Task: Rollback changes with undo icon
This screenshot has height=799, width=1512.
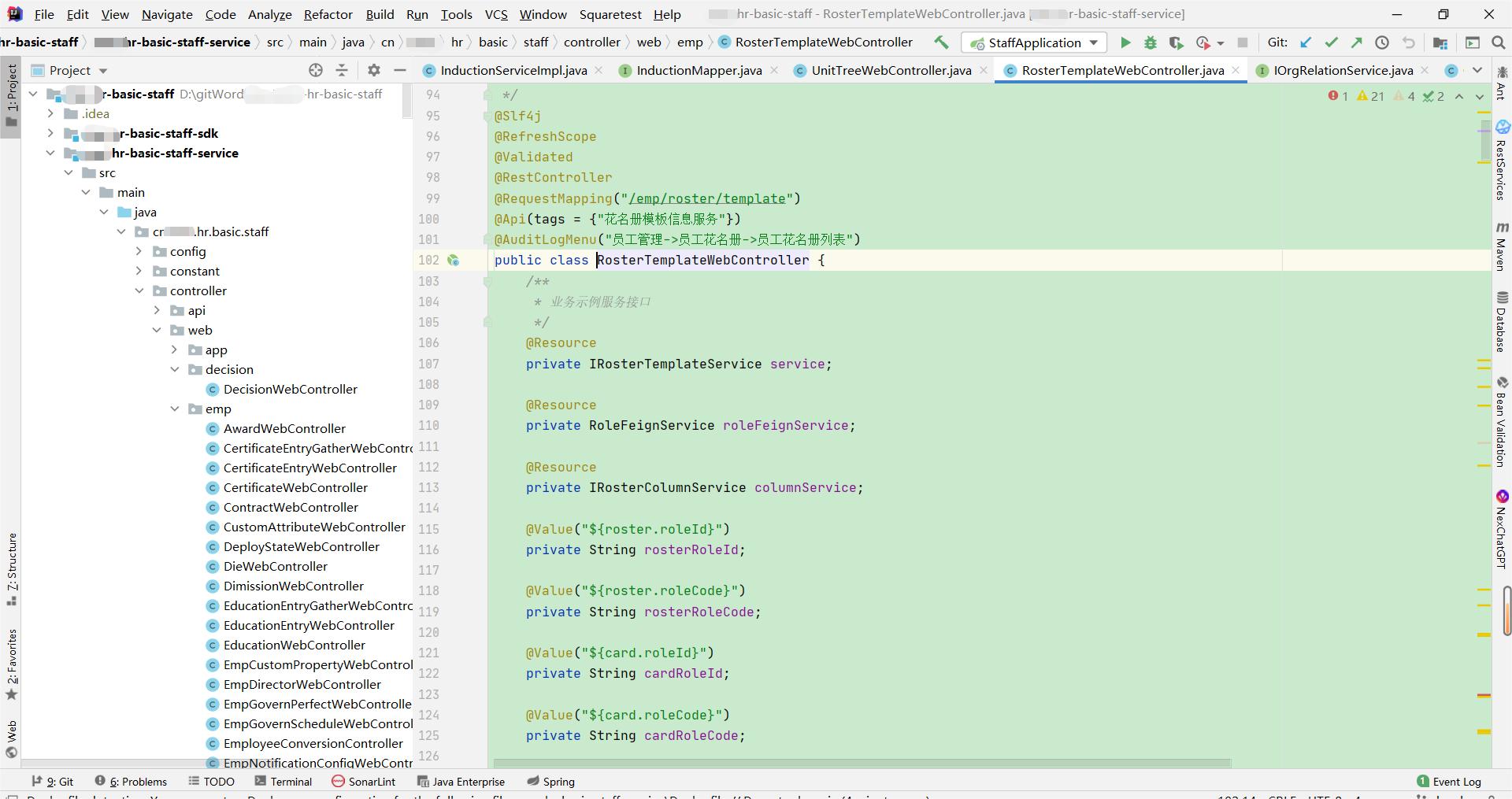Action: 1408,43
